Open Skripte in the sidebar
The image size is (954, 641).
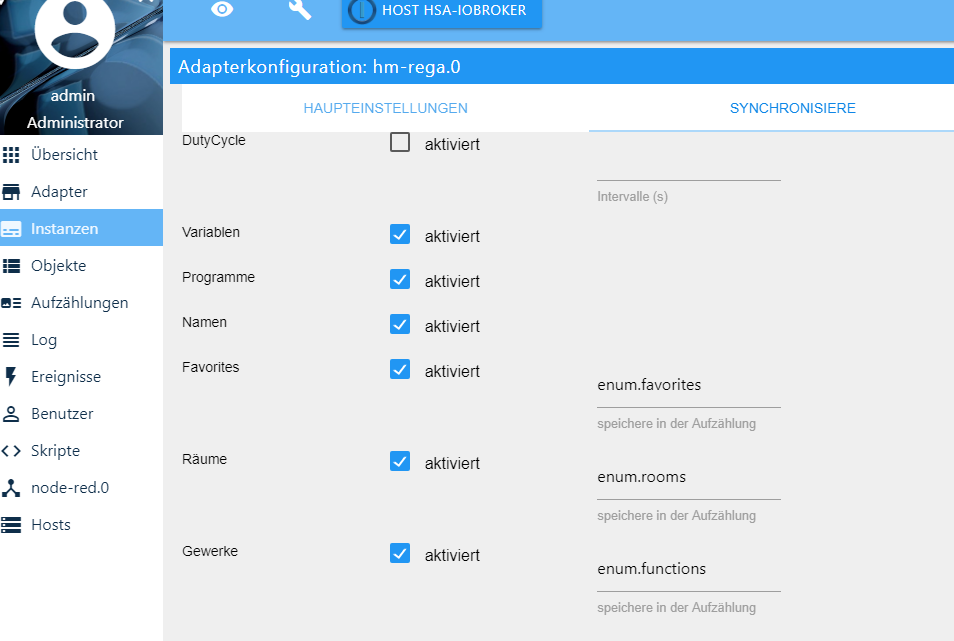tap(82, 451)
